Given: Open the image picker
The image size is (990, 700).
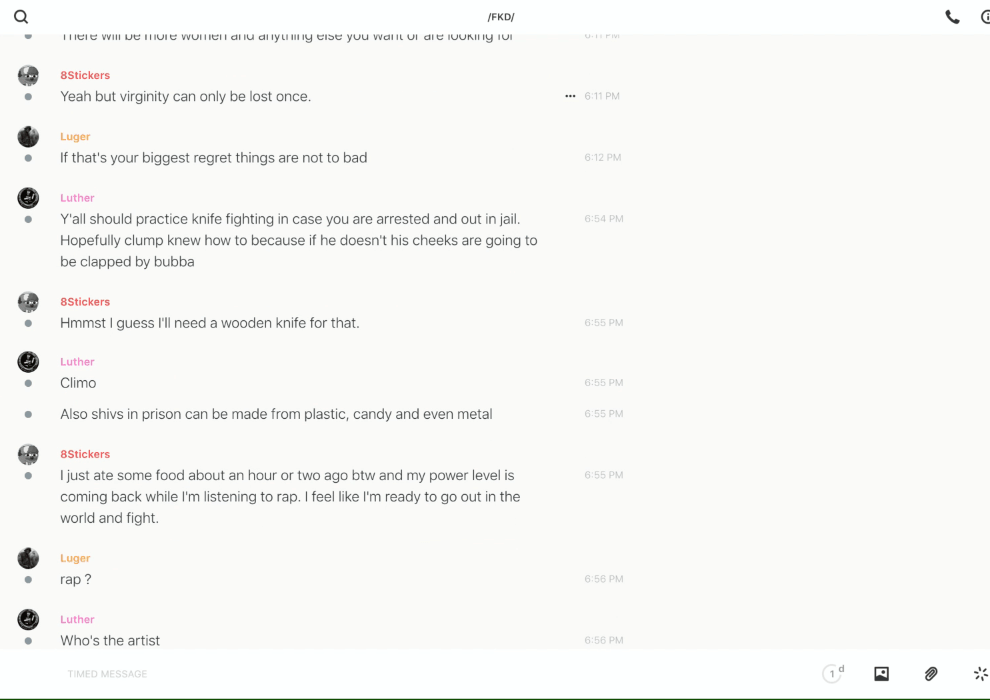Looking at the screenshot, I should (x=881, y=674).
